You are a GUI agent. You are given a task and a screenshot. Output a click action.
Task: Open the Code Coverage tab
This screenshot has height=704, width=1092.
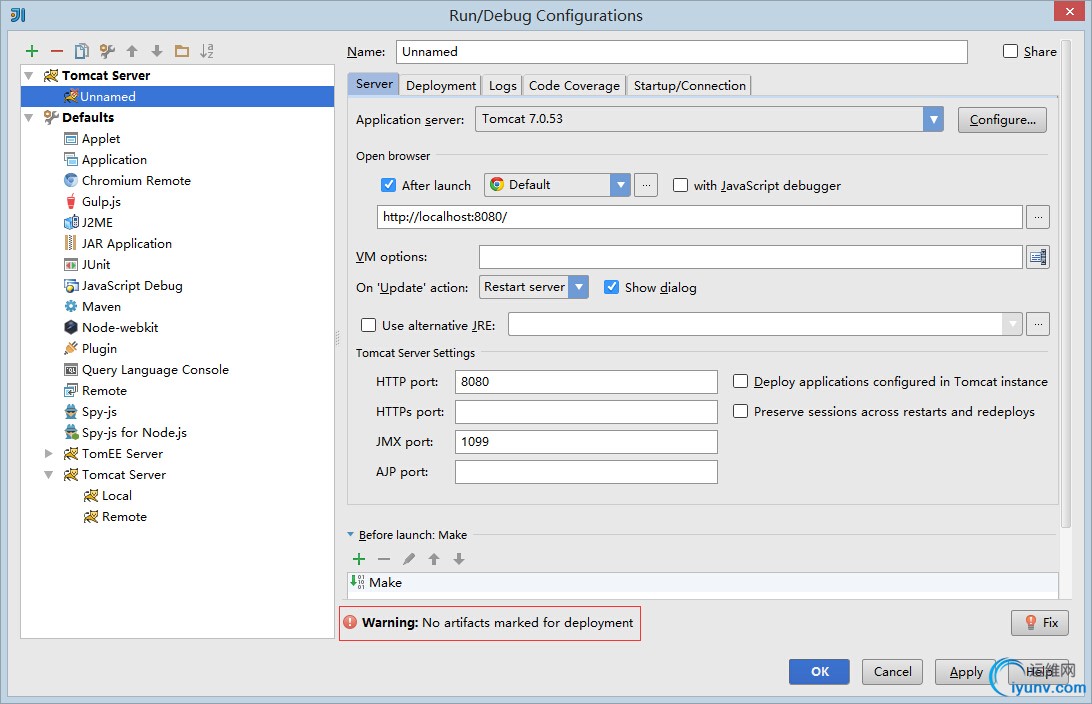574,85
